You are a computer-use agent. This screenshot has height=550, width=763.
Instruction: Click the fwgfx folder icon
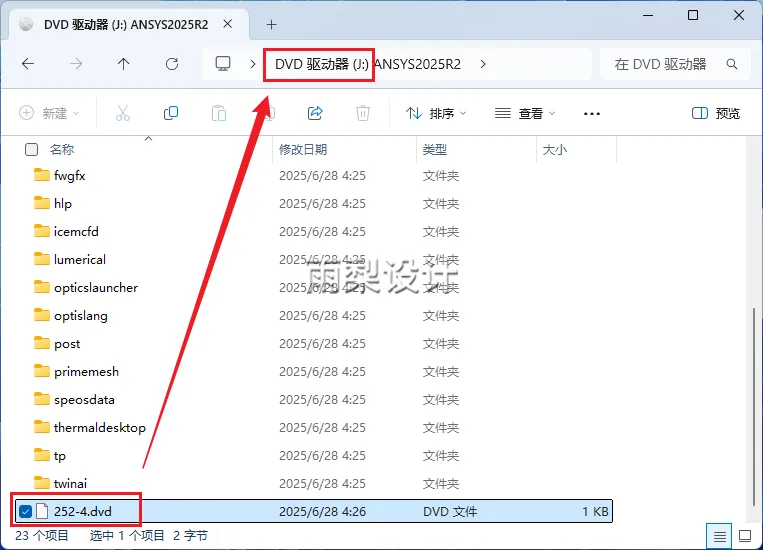[42, 175]
